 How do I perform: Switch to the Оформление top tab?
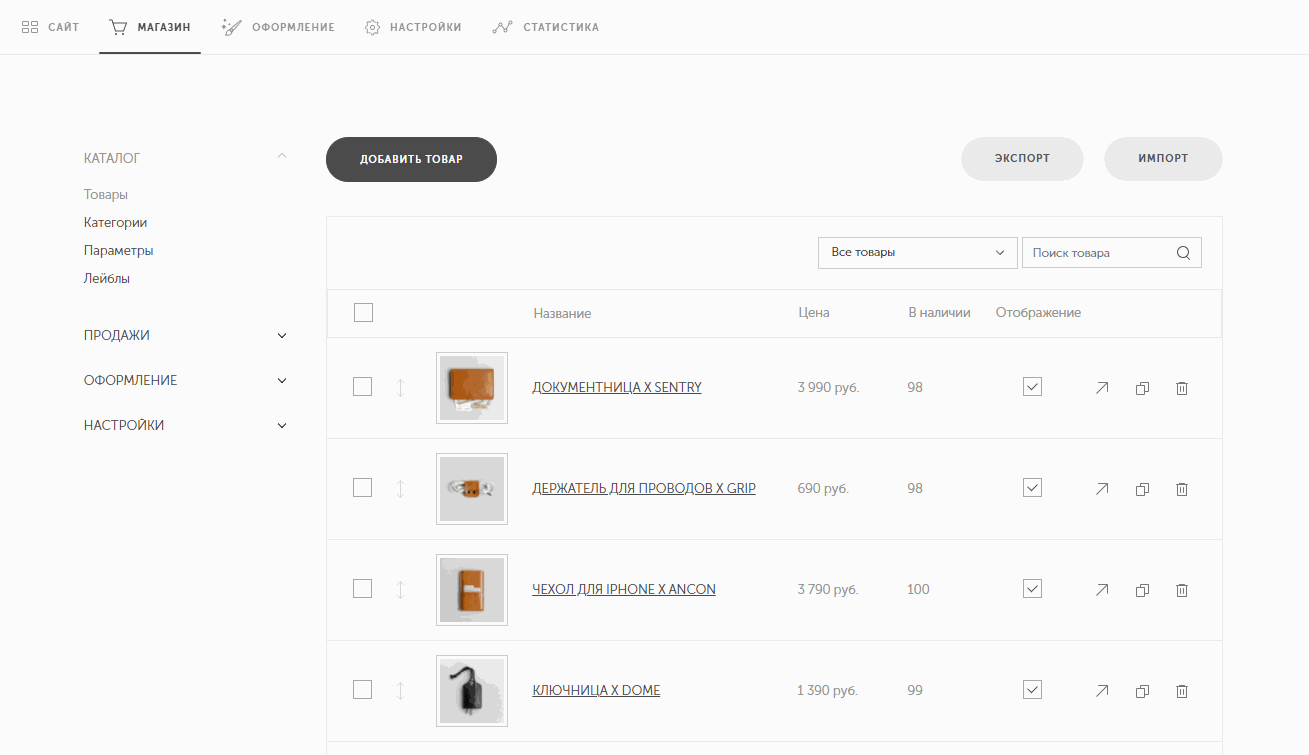278,27
